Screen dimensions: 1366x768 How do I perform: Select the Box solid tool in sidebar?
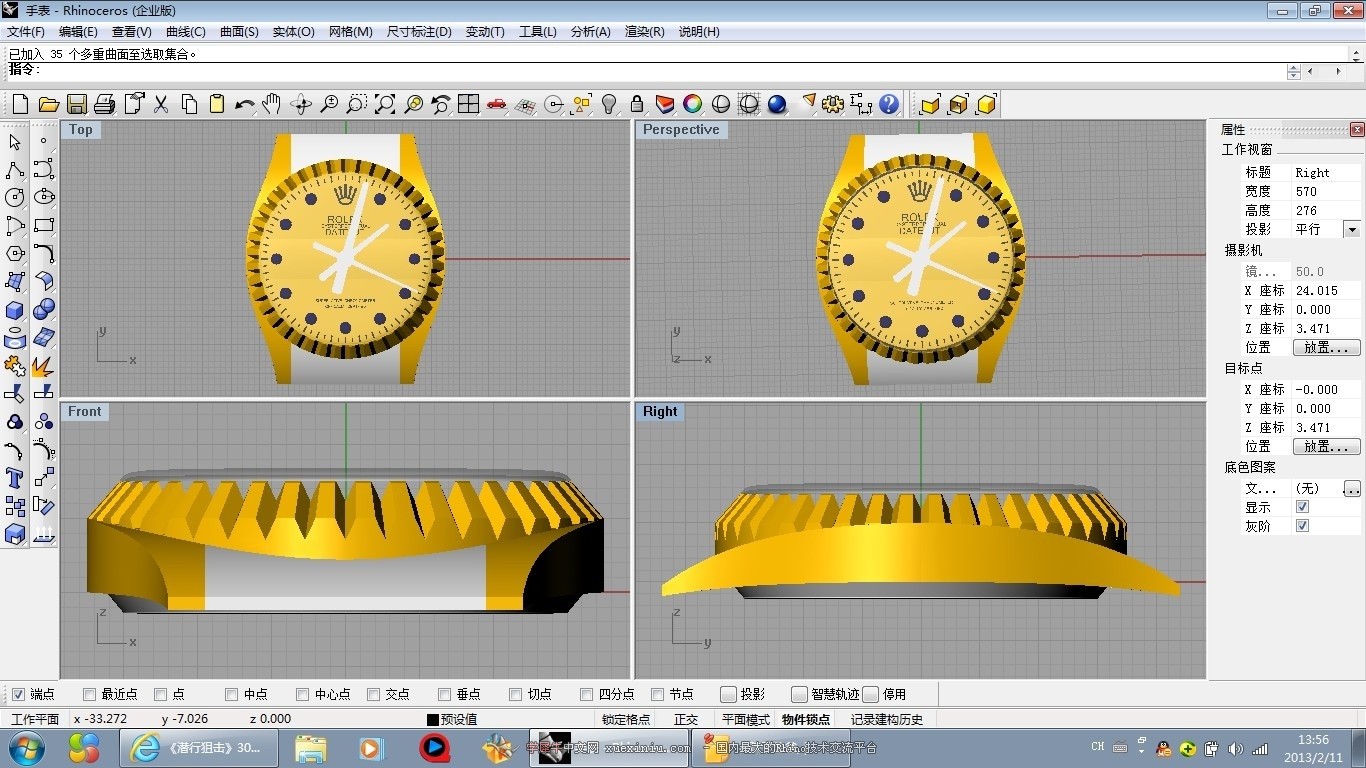coord(15,310)
